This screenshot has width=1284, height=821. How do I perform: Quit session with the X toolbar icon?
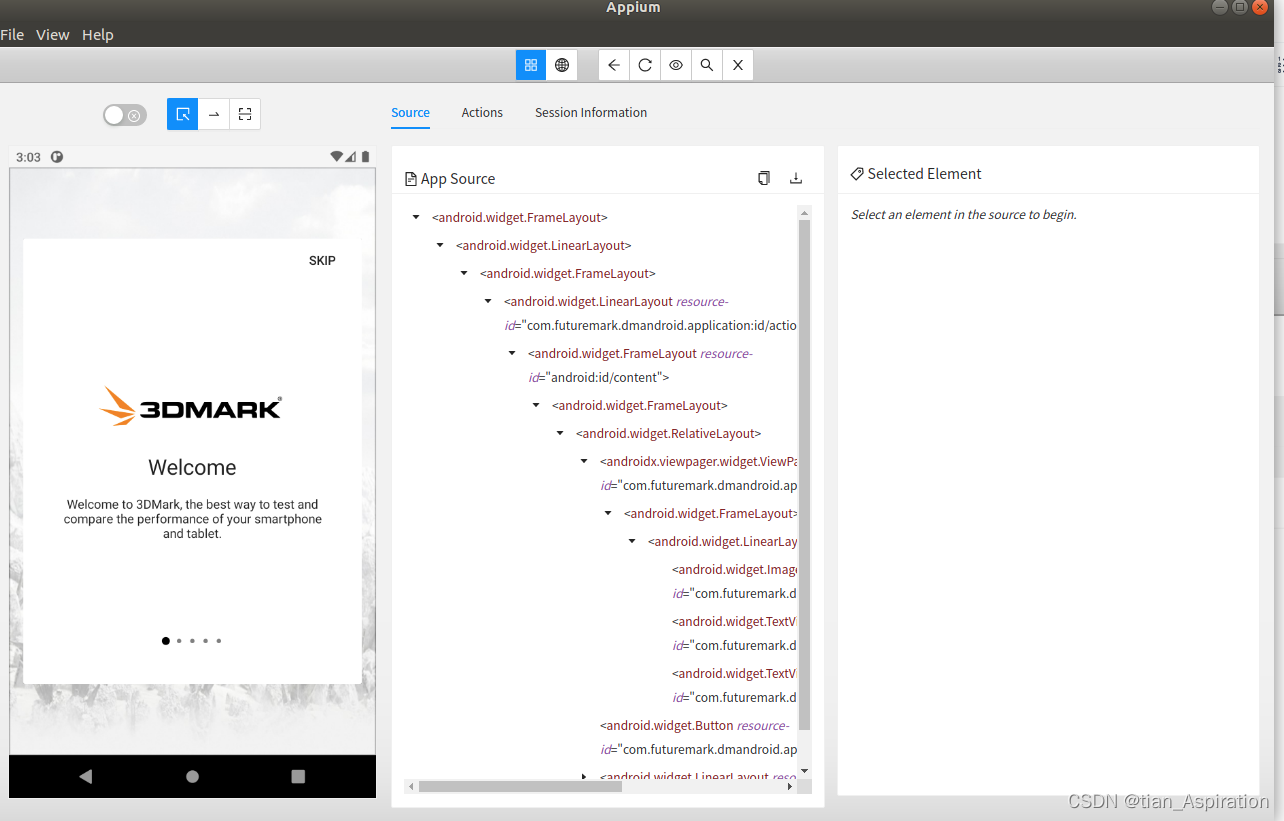(738, 65)
